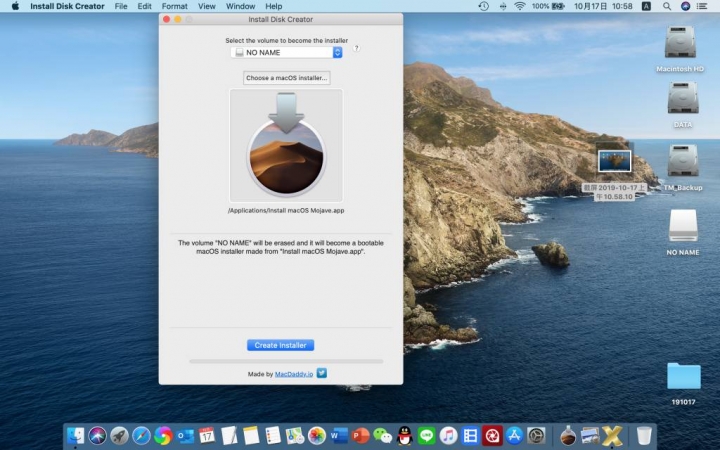This screenshot has height=450, width=720.
Task: Click the macOS Mojave installer image
Action: click(286, 145)
